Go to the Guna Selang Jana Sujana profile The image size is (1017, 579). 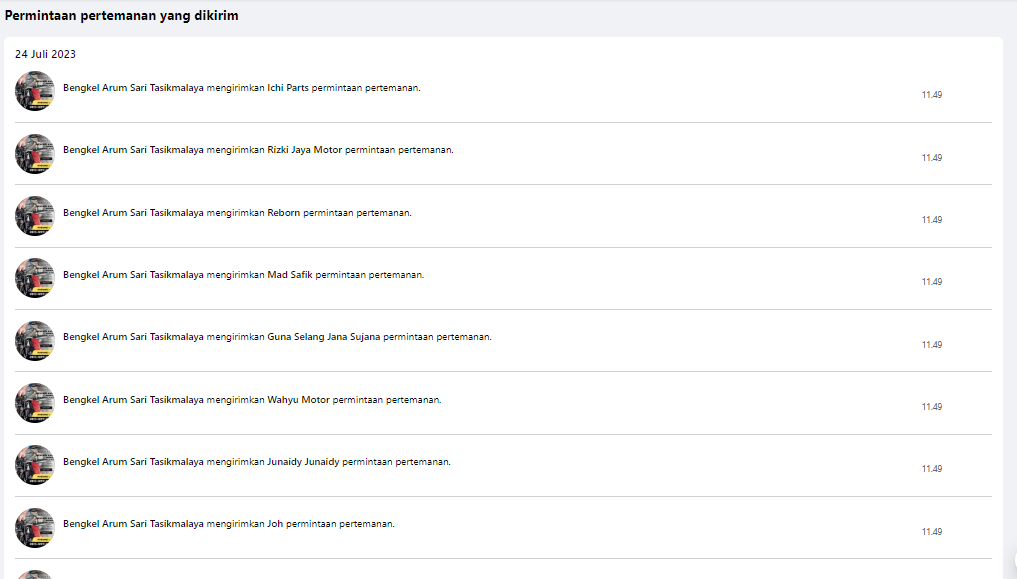(x=324, y=337)
